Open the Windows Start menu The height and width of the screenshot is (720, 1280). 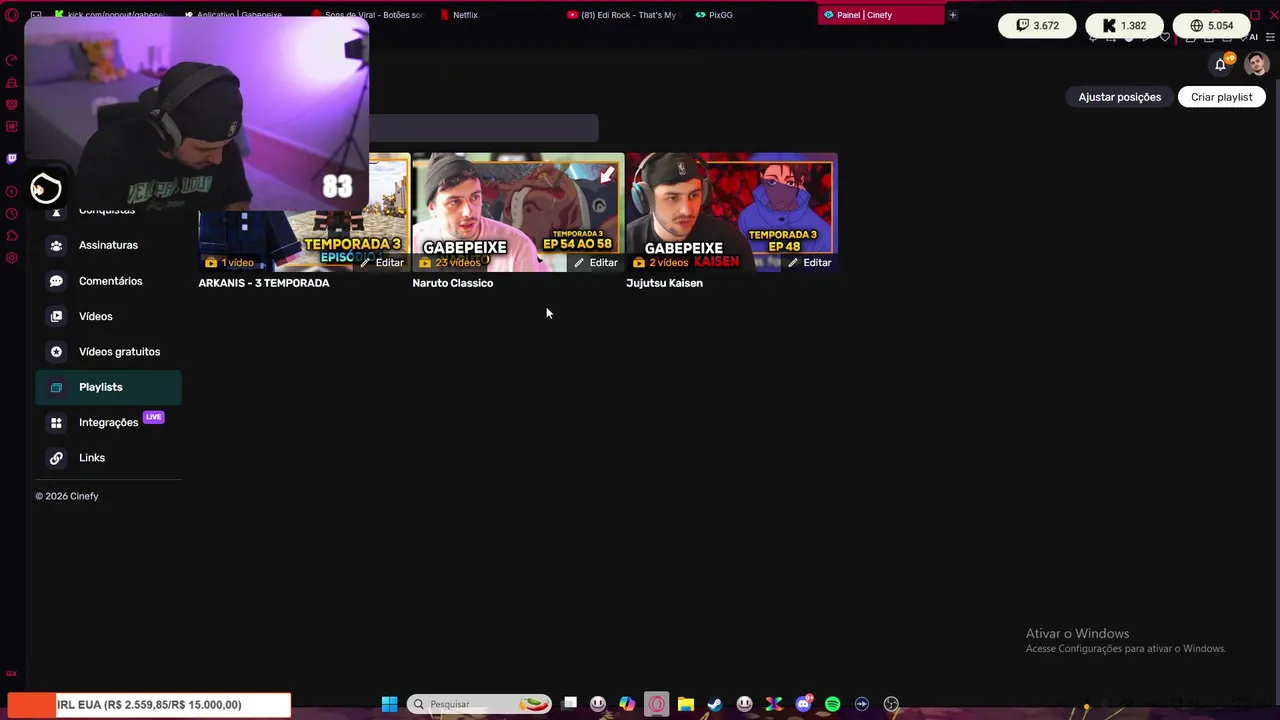tap(390, 704)
